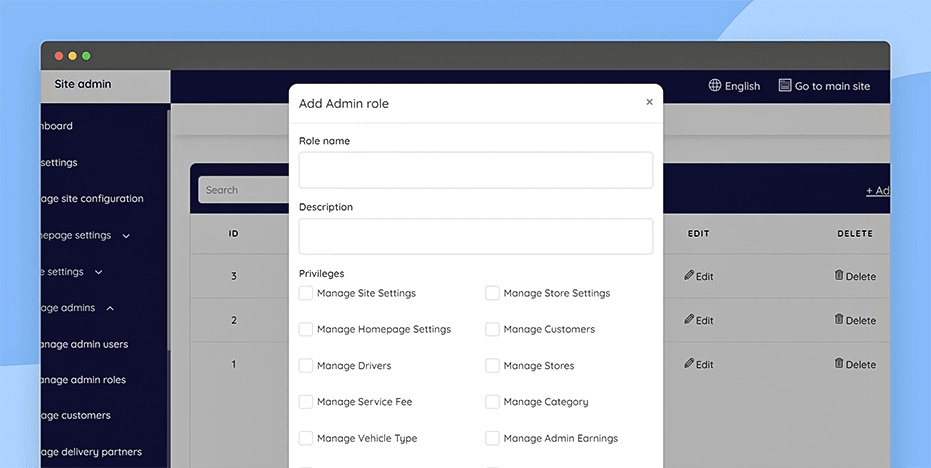
Task: Click the EDIT column header
Action: click(698, 233)
